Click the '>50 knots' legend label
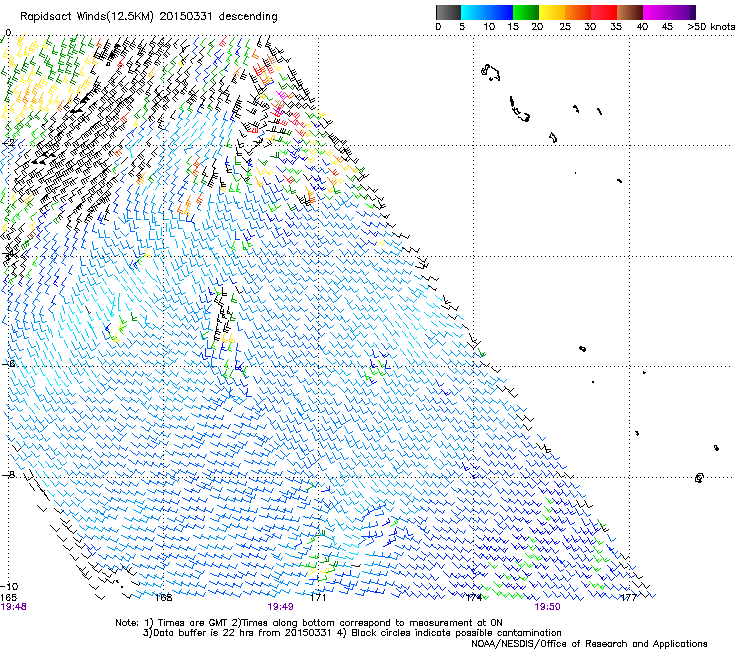 coord(711,27)
